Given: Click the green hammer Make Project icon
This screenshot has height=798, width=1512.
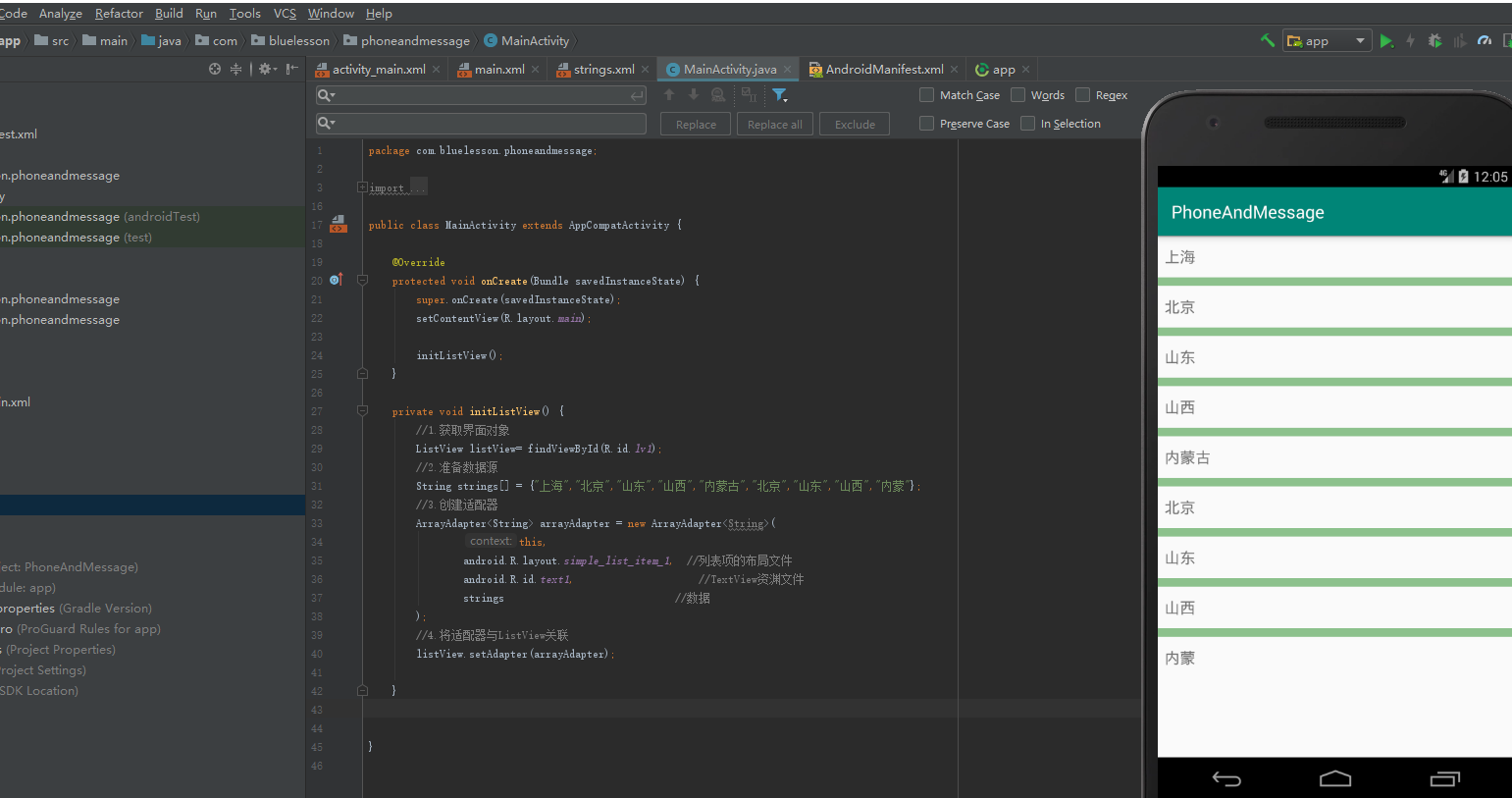Looking at the screenshot, I should point(1267,40).
